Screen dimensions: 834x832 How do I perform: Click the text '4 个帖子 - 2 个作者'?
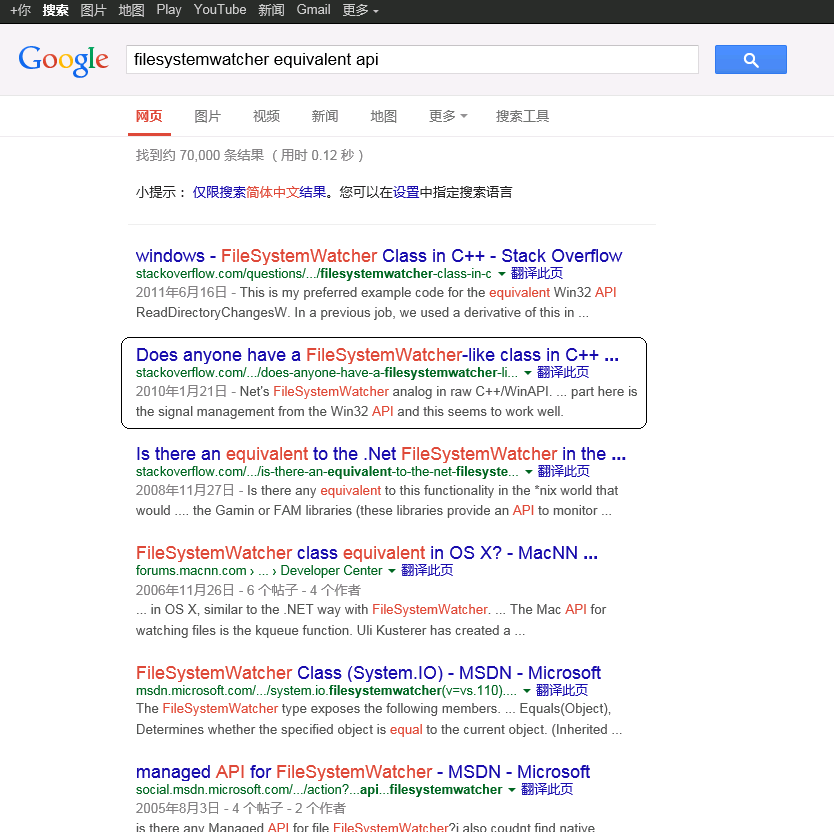pos(289,809)
